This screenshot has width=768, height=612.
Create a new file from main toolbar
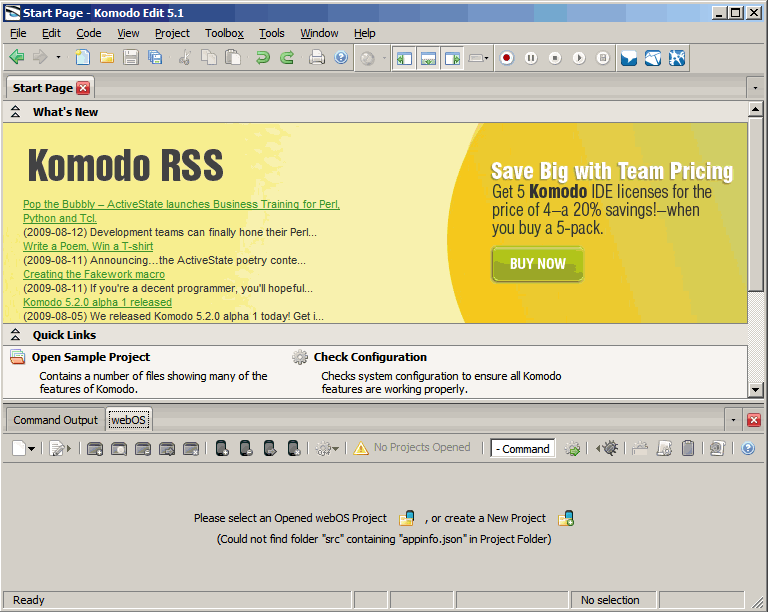click(x=82, y=58)
